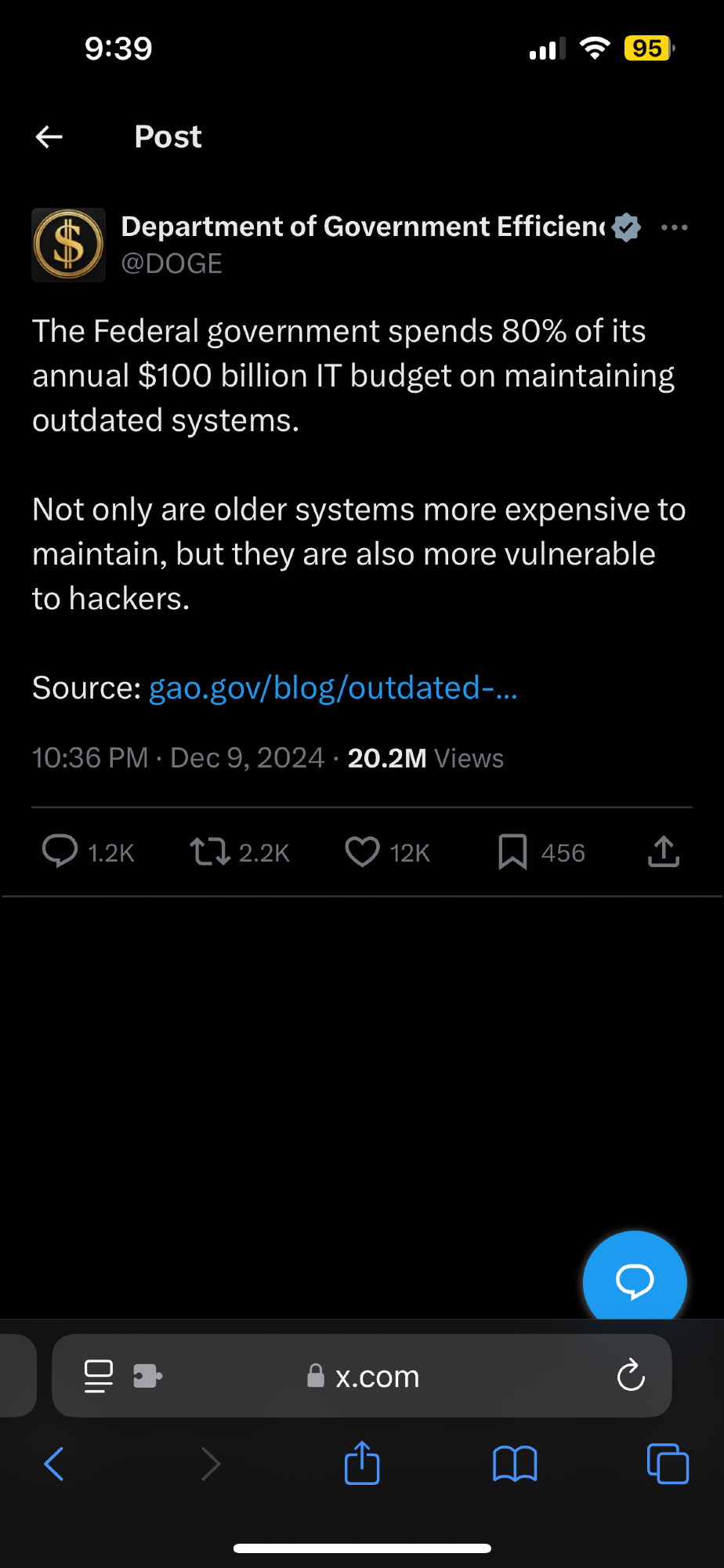
Task: Open Safari bookmarks book icon
Action: pos(515,1464)
